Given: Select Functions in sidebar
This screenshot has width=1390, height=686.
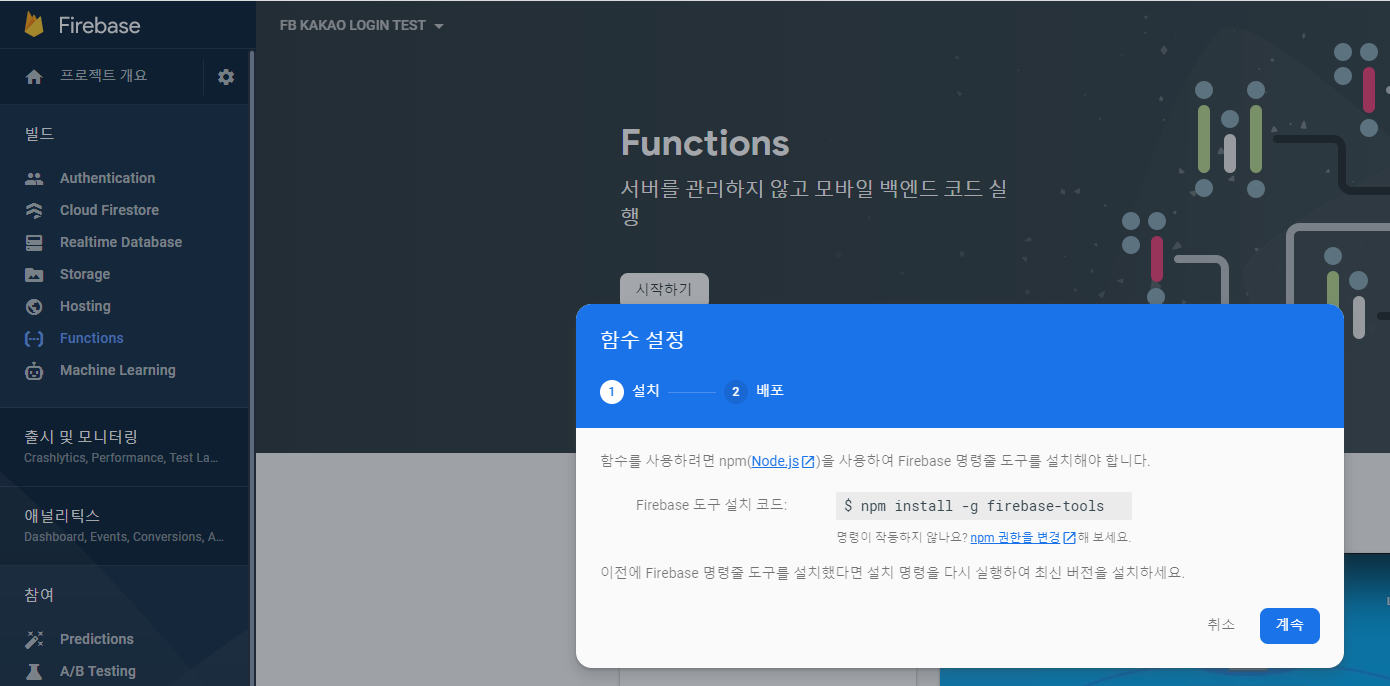Looking at the screenshot, I should pos(92,339).
